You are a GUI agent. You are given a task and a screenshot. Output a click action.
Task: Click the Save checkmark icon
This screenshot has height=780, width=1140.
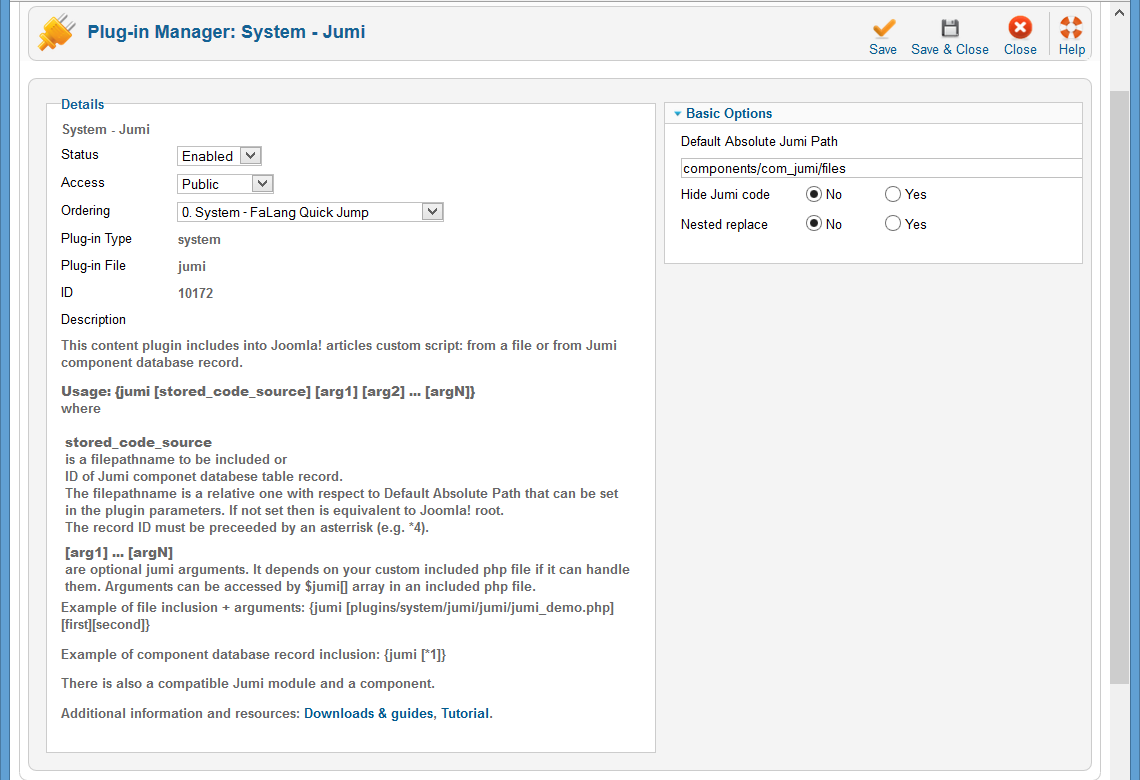coord(883,28)
